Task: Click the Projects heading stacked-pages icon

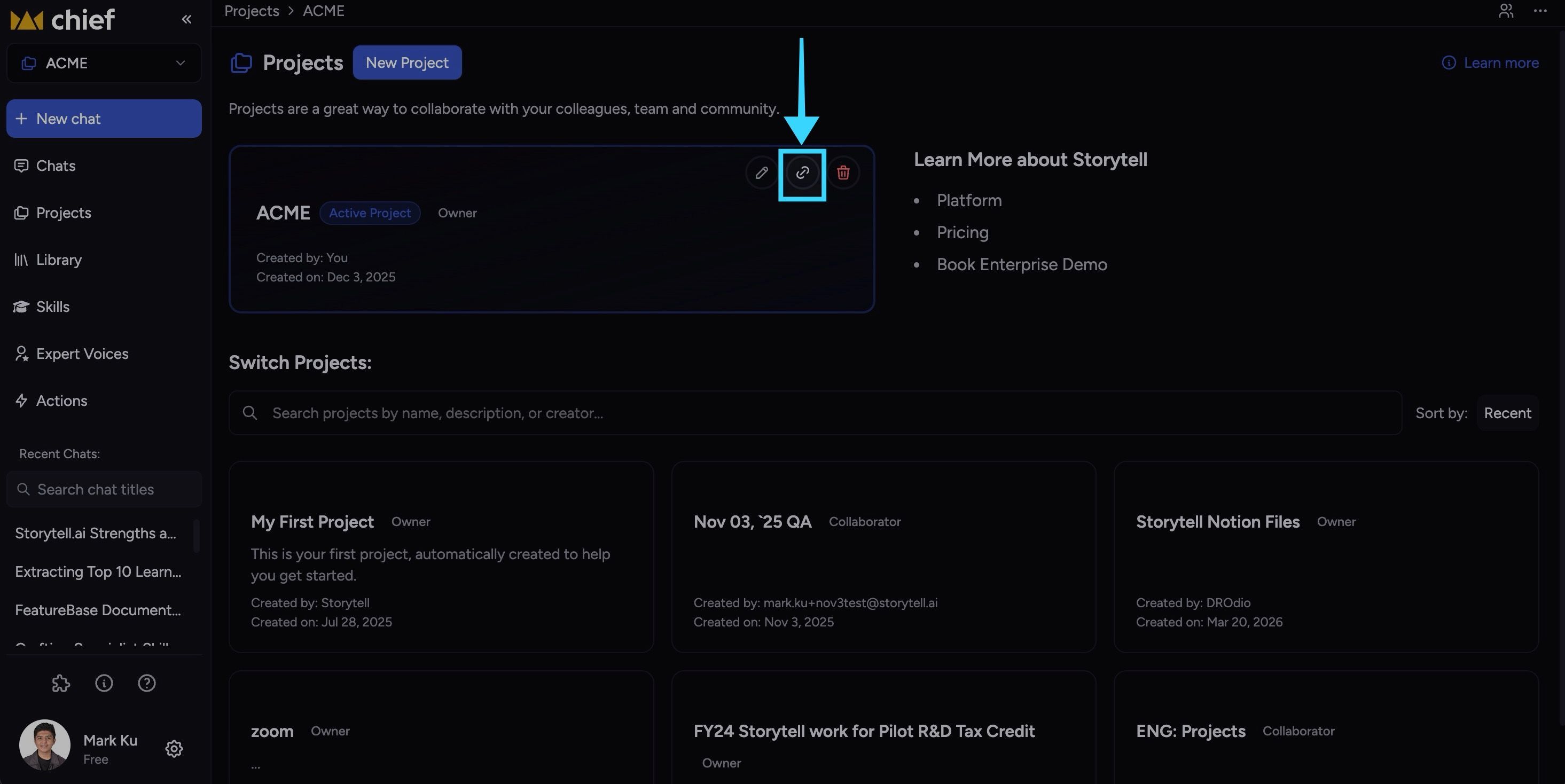Action: point(241,62)
